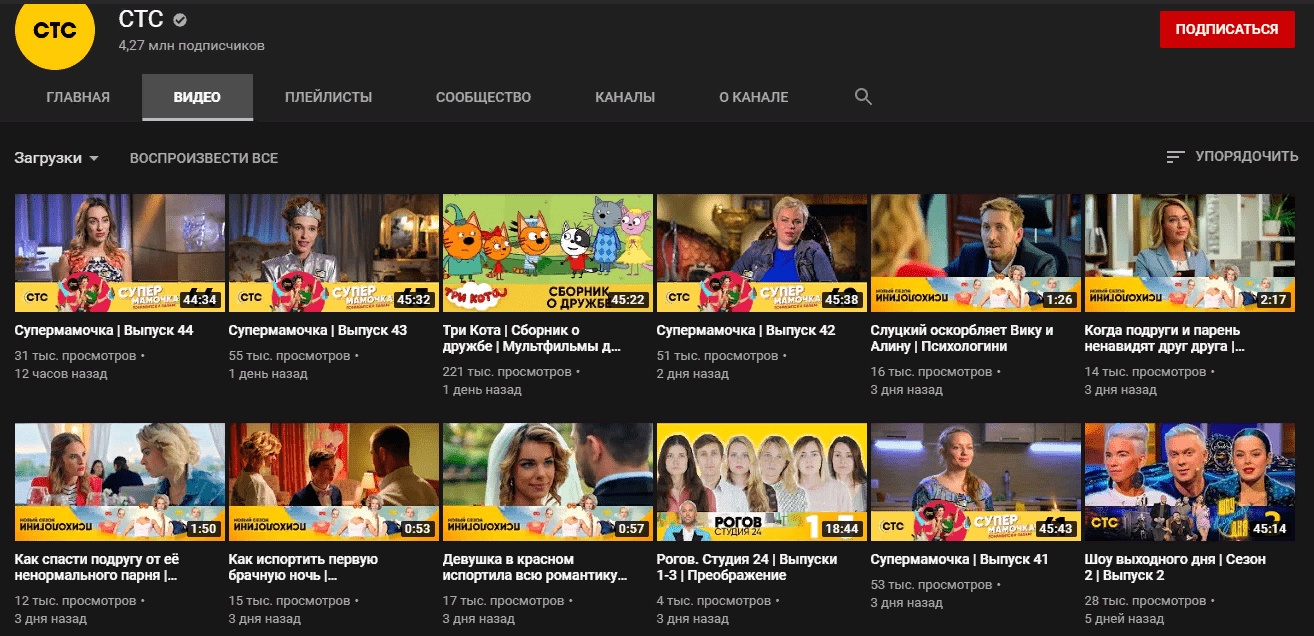Open the 1:50 video thumbnail

click(120, 482)
